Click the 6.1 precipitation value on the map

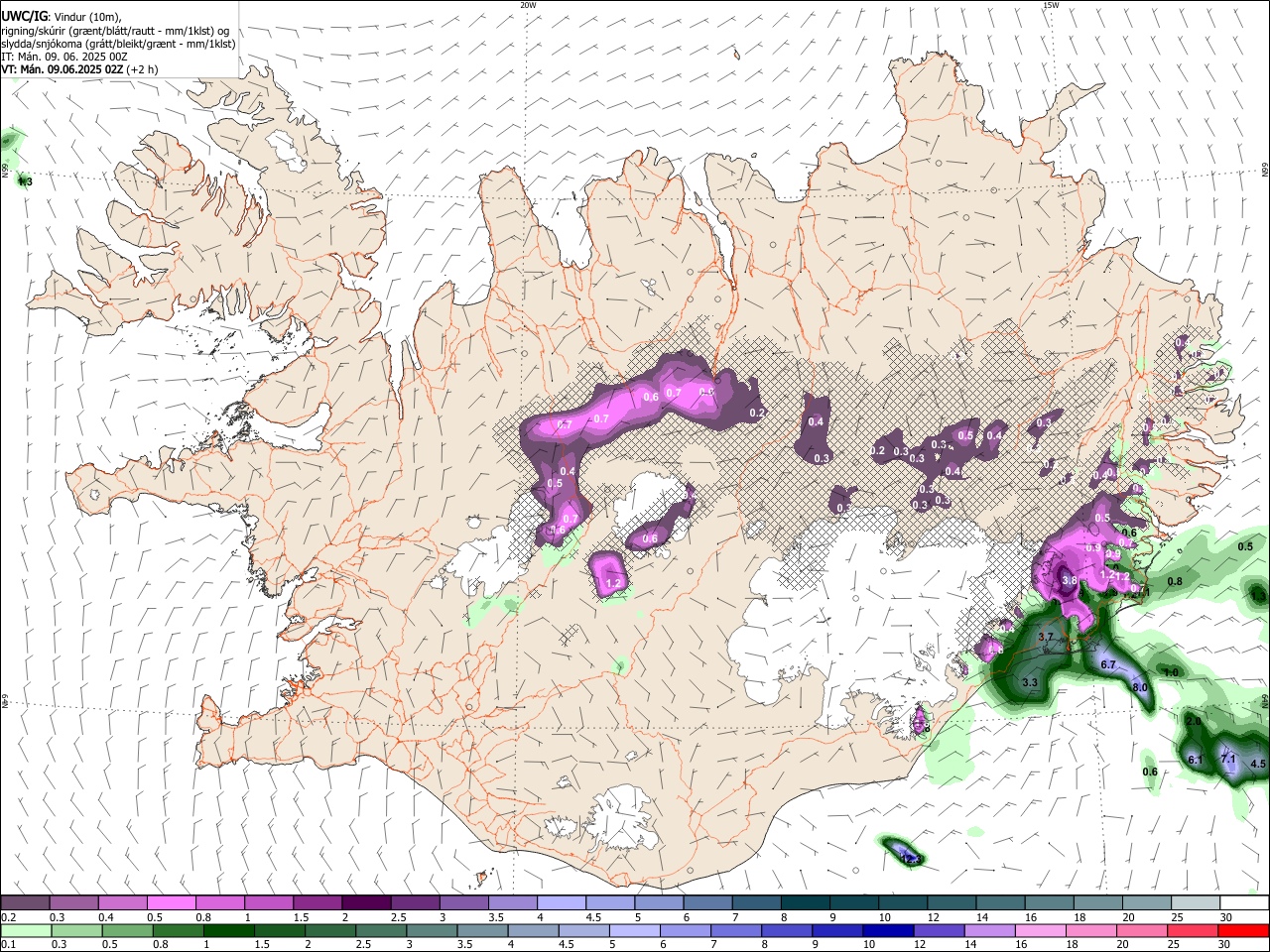point(1196,760)
